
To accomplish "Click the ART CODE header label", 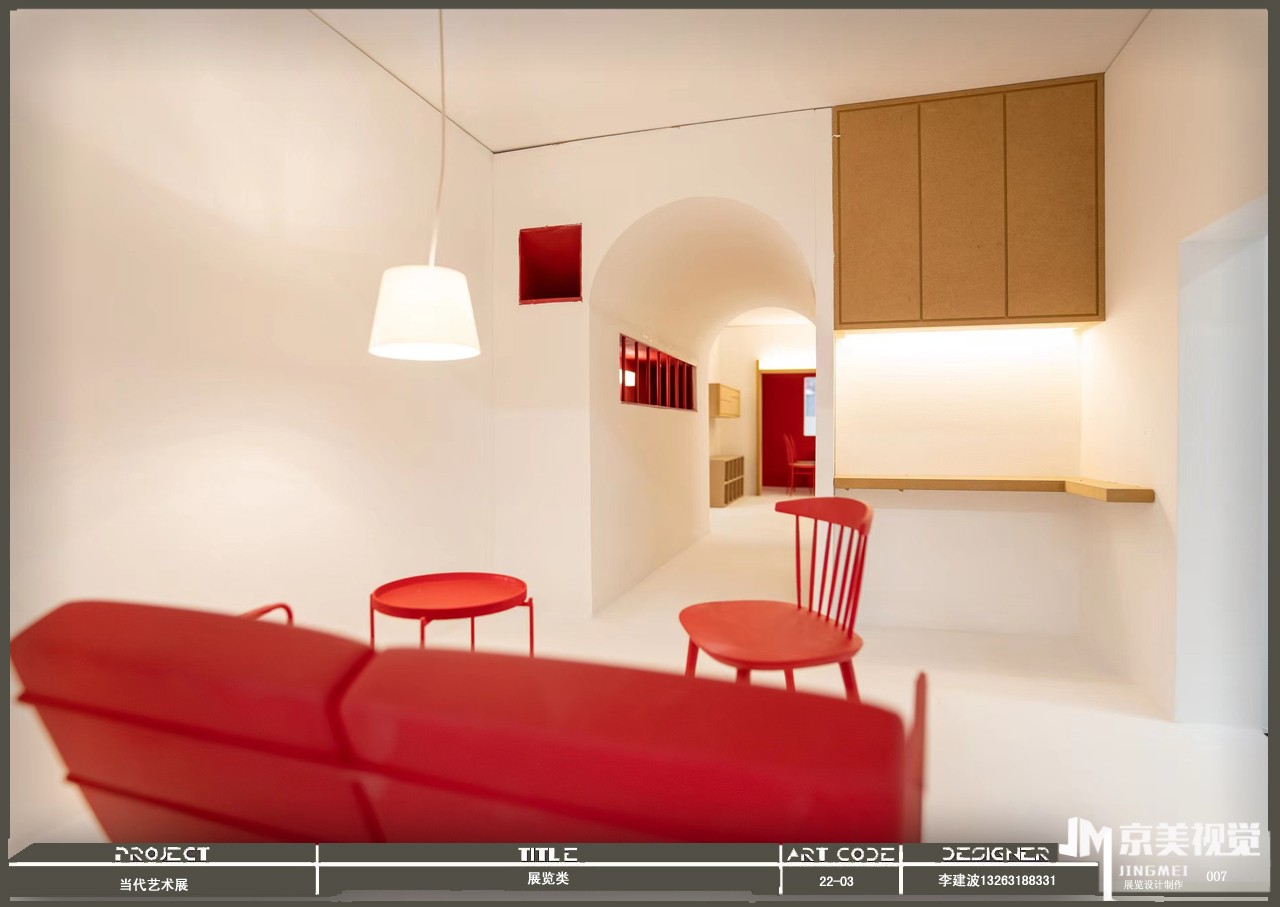I will click(841, 854).
